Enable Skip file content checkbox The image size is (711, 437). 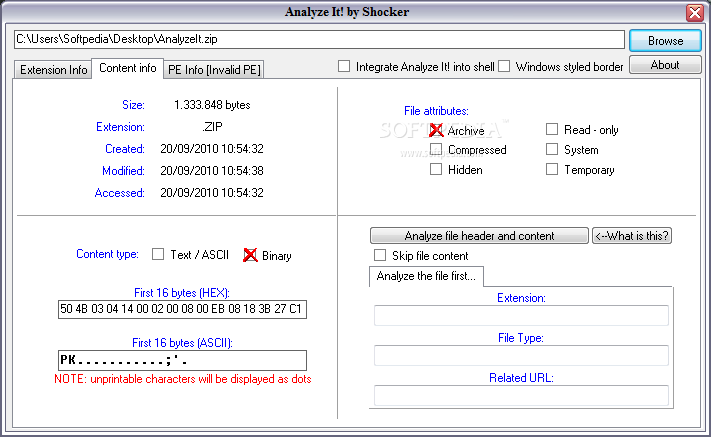coord(380,255)
